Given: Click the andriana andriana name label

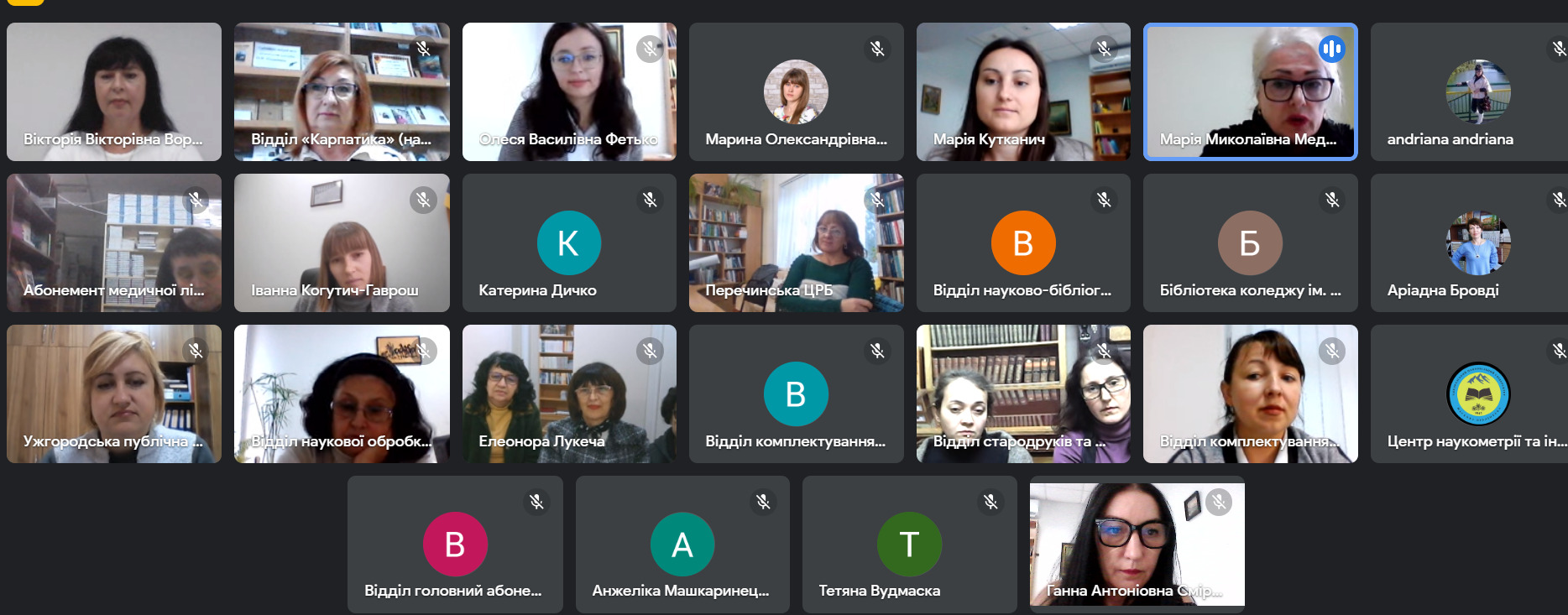Looking at the screenshot, I should click(1450, 139).
